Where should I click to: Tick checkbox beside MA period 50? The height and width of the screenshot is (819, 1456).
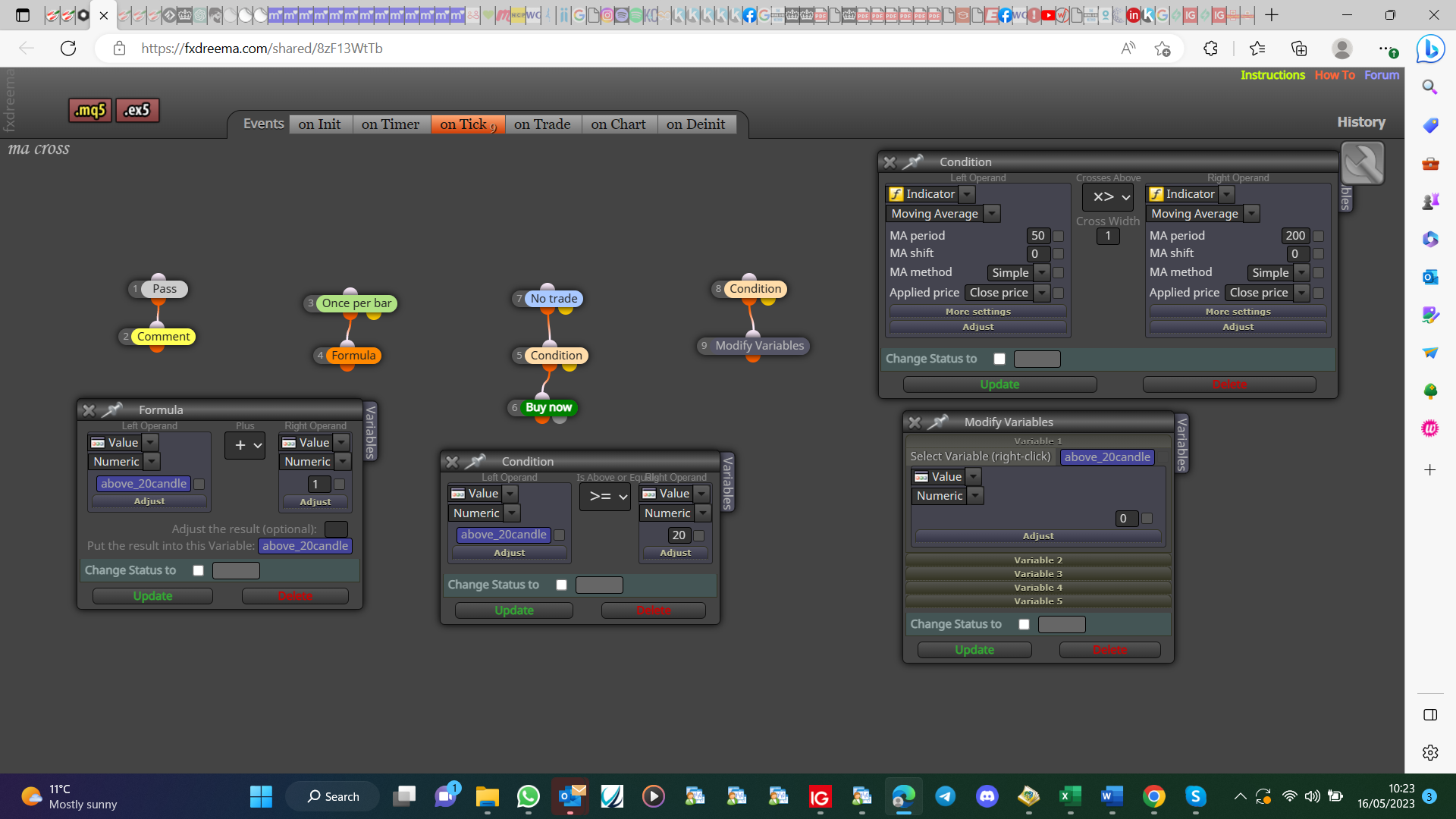[1059, 237]
